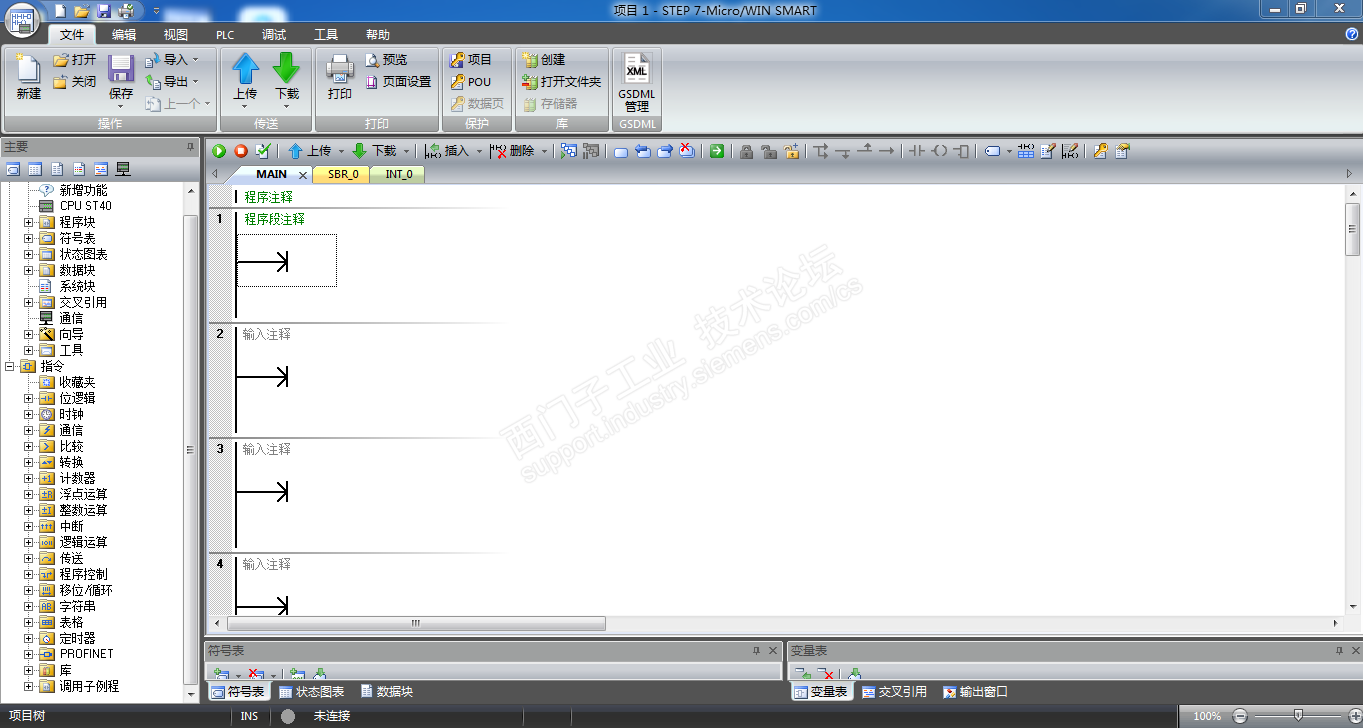Click 打开文件夹 in the 库 group
This screenshot has width=1363, height=728.
(x=562, y=82)
